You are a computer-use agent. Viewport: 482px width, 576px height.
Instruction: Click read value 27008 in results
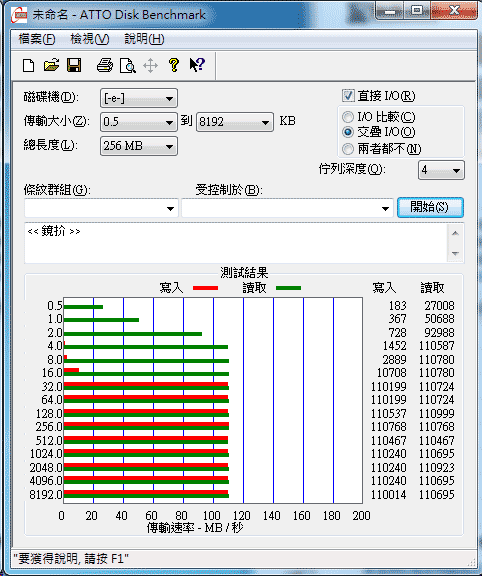point(439,306)
